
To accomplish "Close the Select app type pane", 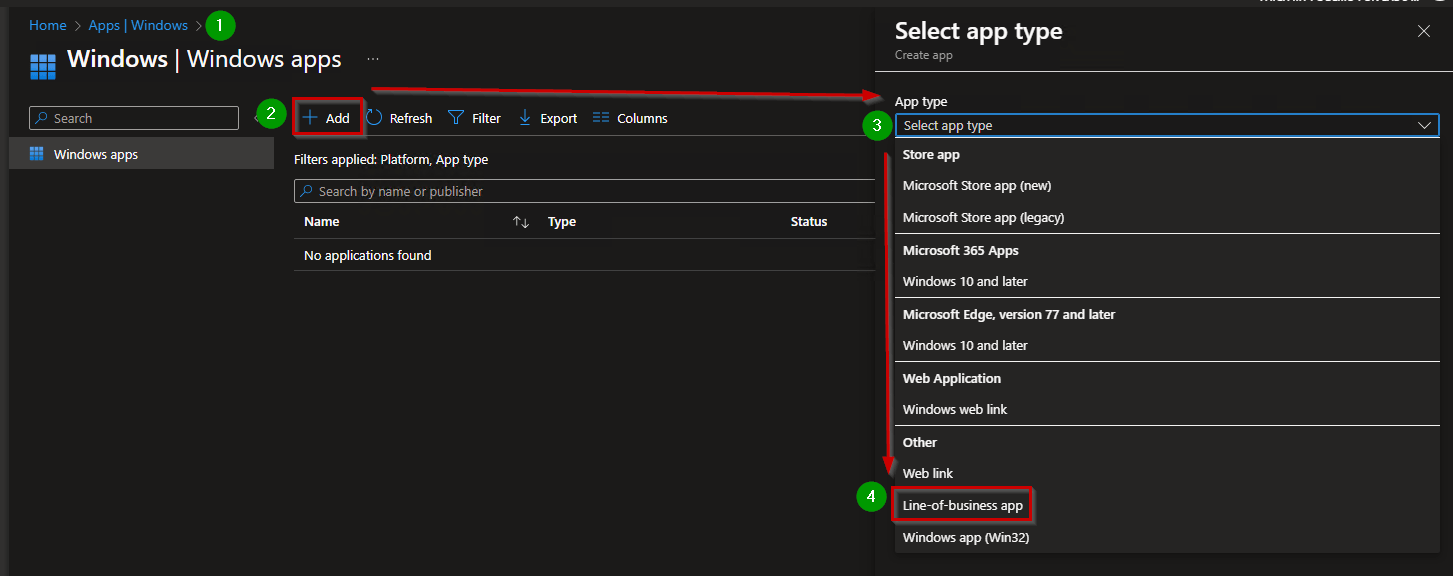I will (x=1424, y=31).
